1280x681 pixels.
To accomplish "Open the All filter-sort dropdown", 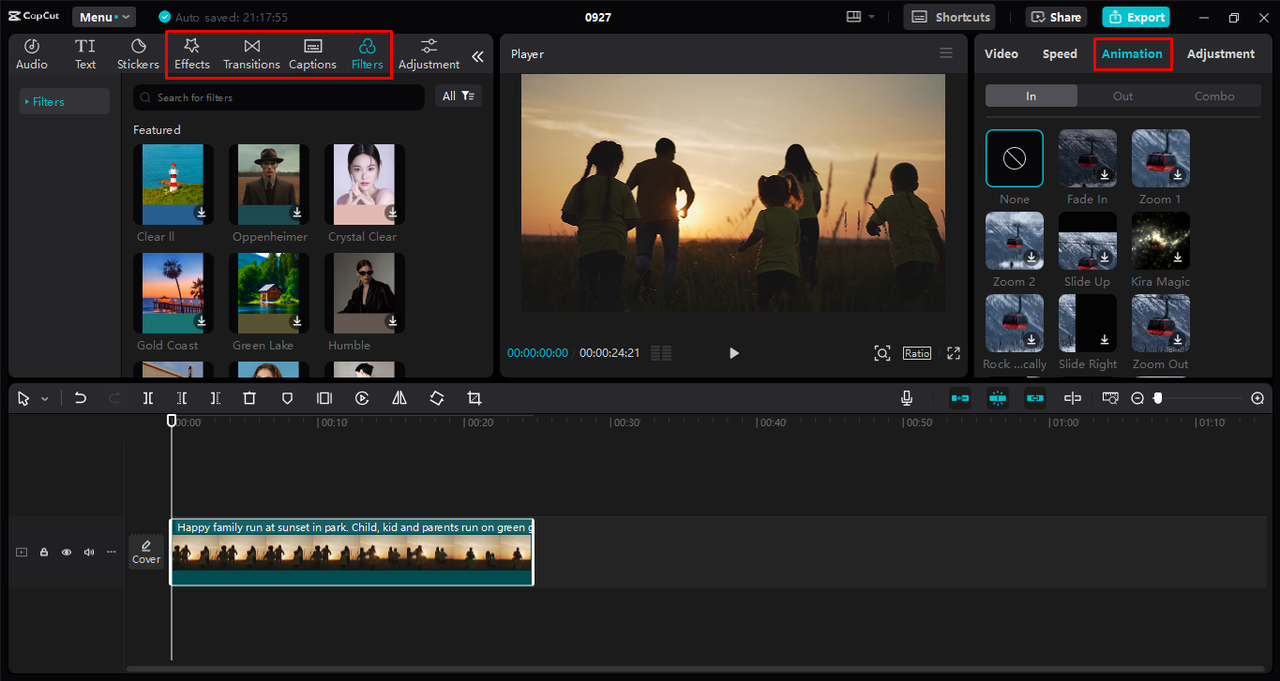I will point(458,96).
